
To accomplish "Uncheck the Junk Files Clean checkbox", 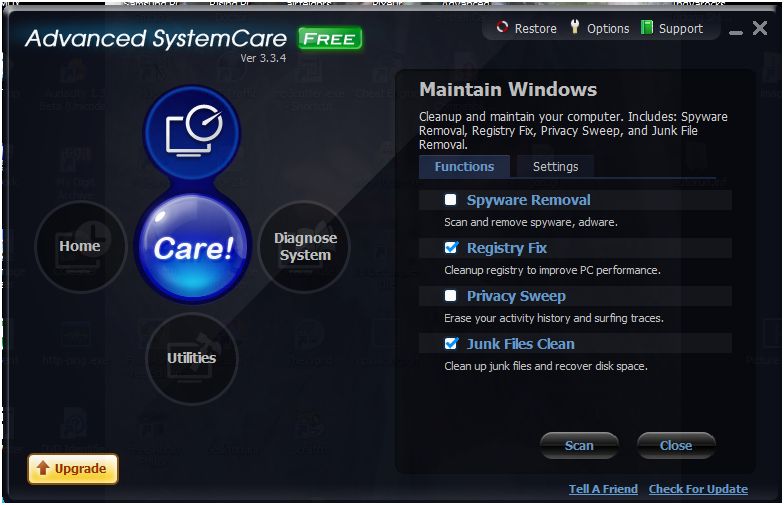I will [x=450, y=344].
